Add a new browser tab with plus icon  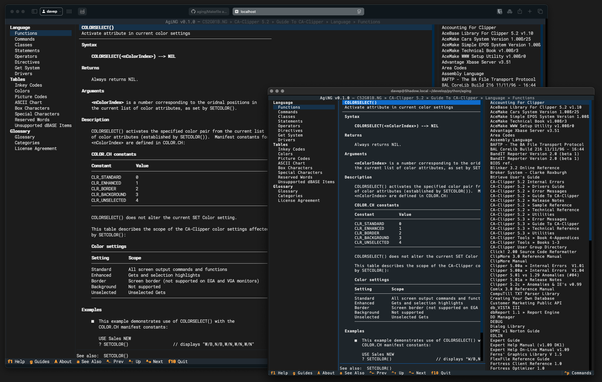tap(530, 12)
